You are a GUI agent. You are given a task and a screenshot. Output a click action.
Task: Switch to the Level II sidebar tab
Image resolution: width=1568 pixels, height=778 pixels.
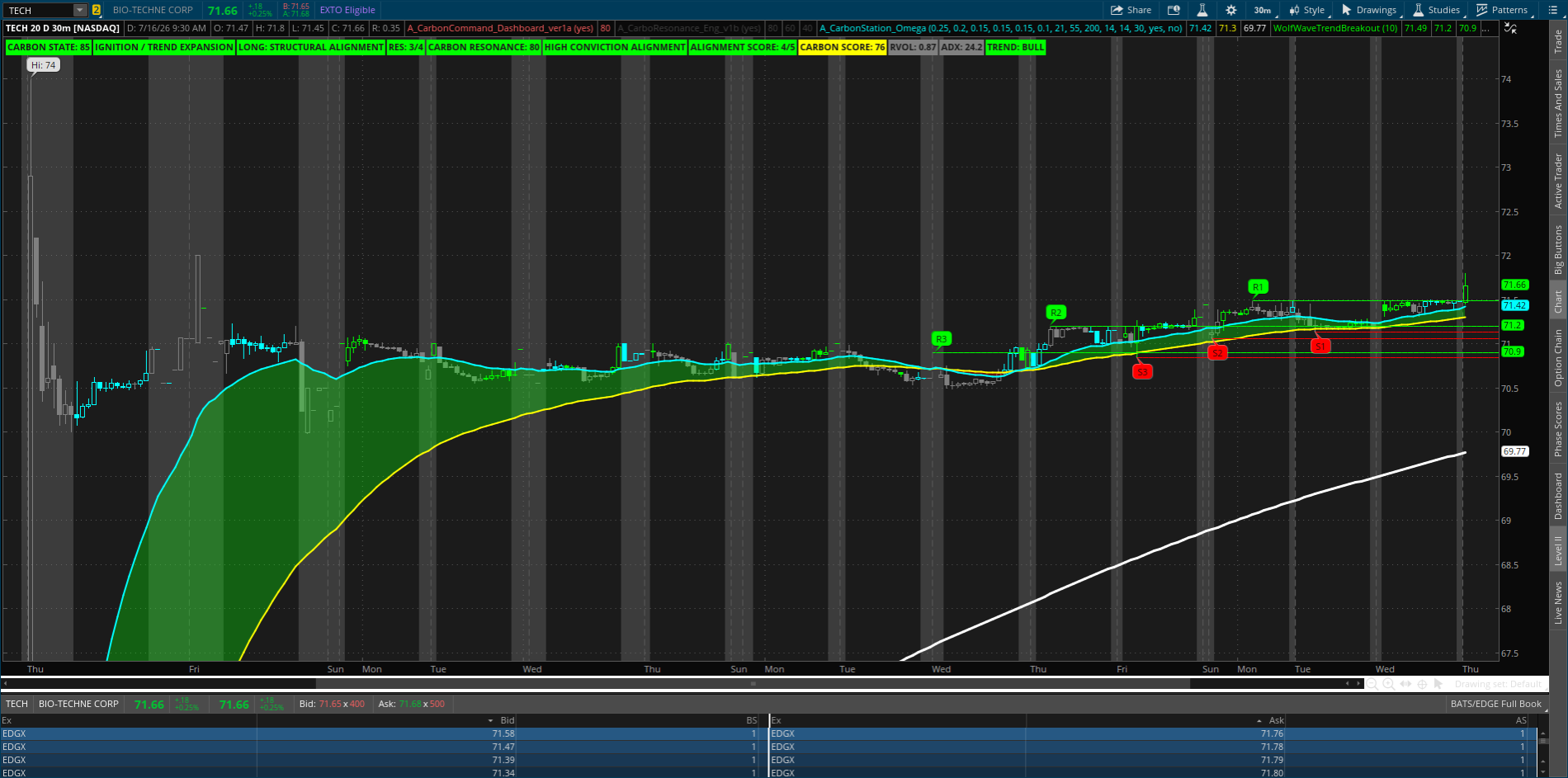[1558, 550]
